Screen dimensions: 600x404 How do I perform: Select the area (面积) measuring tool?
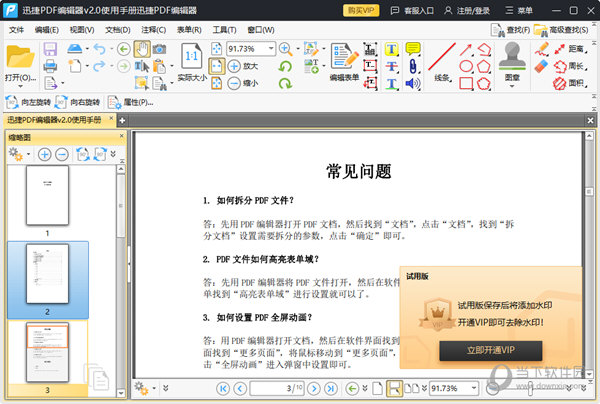[x=570, y=83]
